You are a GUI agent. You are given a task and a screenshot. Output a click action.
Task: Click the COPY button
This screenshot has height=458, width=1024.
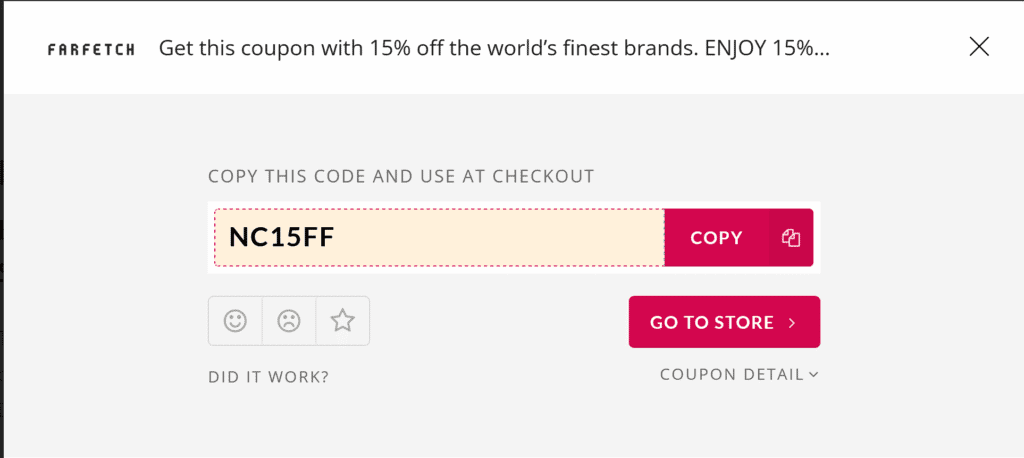point(716,238)
